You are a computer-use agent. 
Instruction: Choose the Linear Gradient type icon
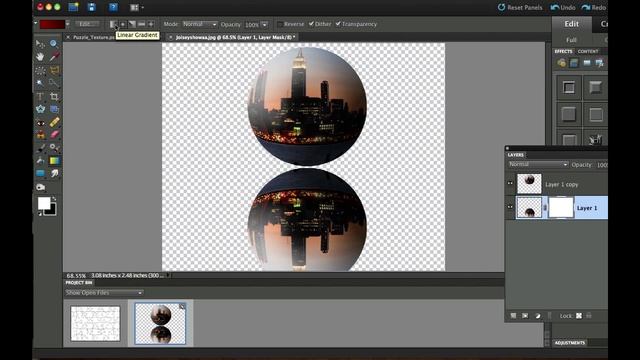pos(113,24)
